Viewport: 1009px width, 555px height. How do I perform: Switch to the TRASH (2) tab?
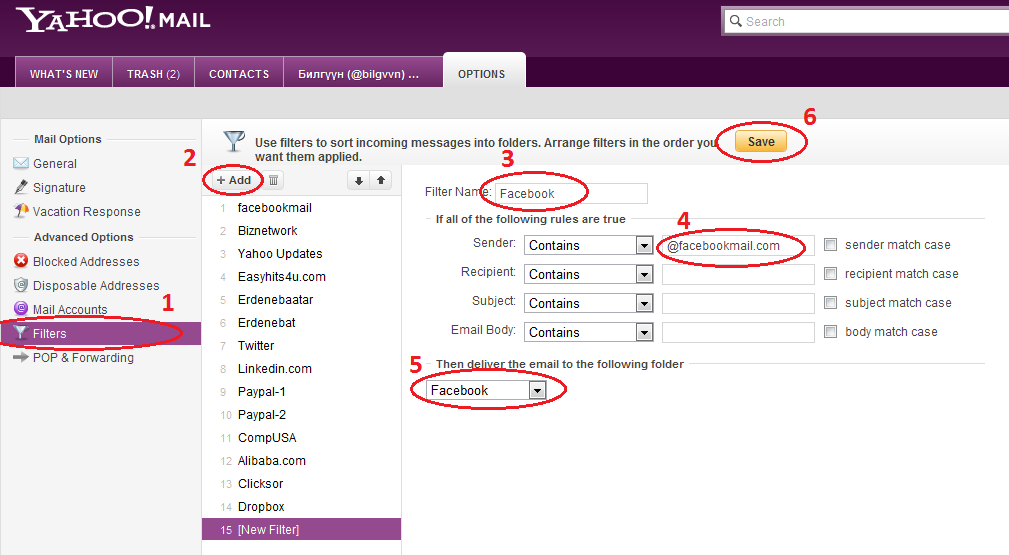tap(153, 74)
